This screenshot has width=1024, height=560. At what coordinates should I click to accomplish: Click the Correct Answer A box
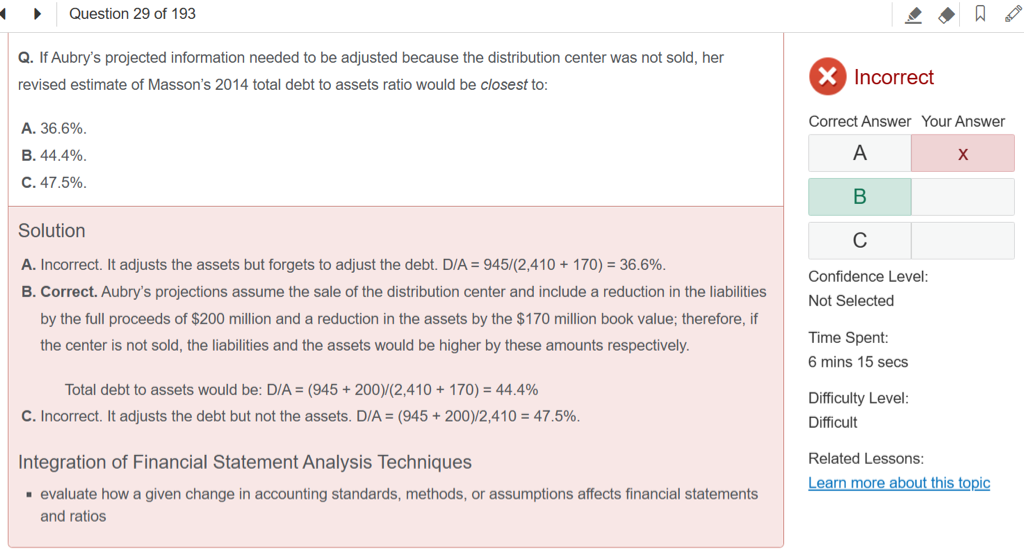click(x=859, y=154)
